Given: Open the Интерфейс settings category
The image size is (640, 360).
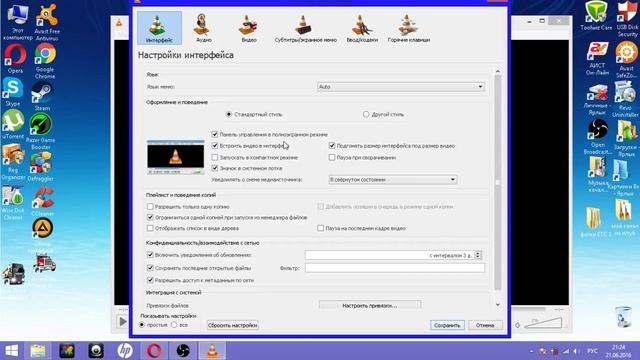Looking at the screenshot, I should [x=159, y=28].
